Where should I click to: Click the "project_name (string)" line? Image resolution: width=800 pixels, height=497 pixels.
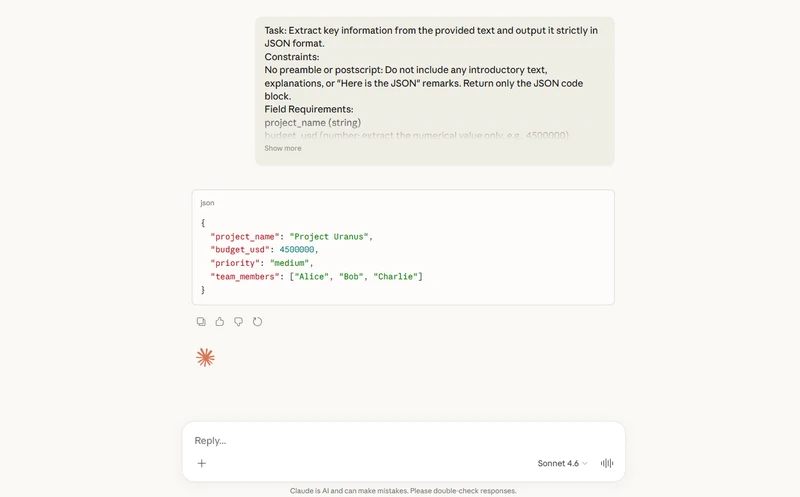(x=312, y=122)
